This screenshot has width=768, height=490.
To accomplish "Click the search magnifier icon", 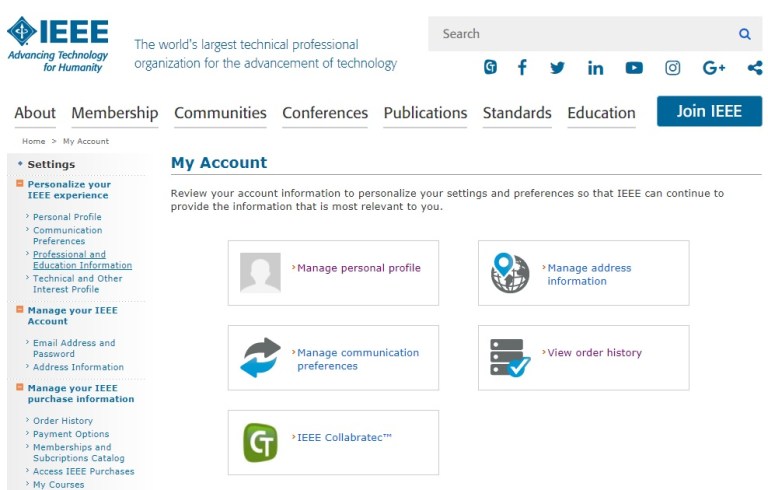I will pos(744,34).
